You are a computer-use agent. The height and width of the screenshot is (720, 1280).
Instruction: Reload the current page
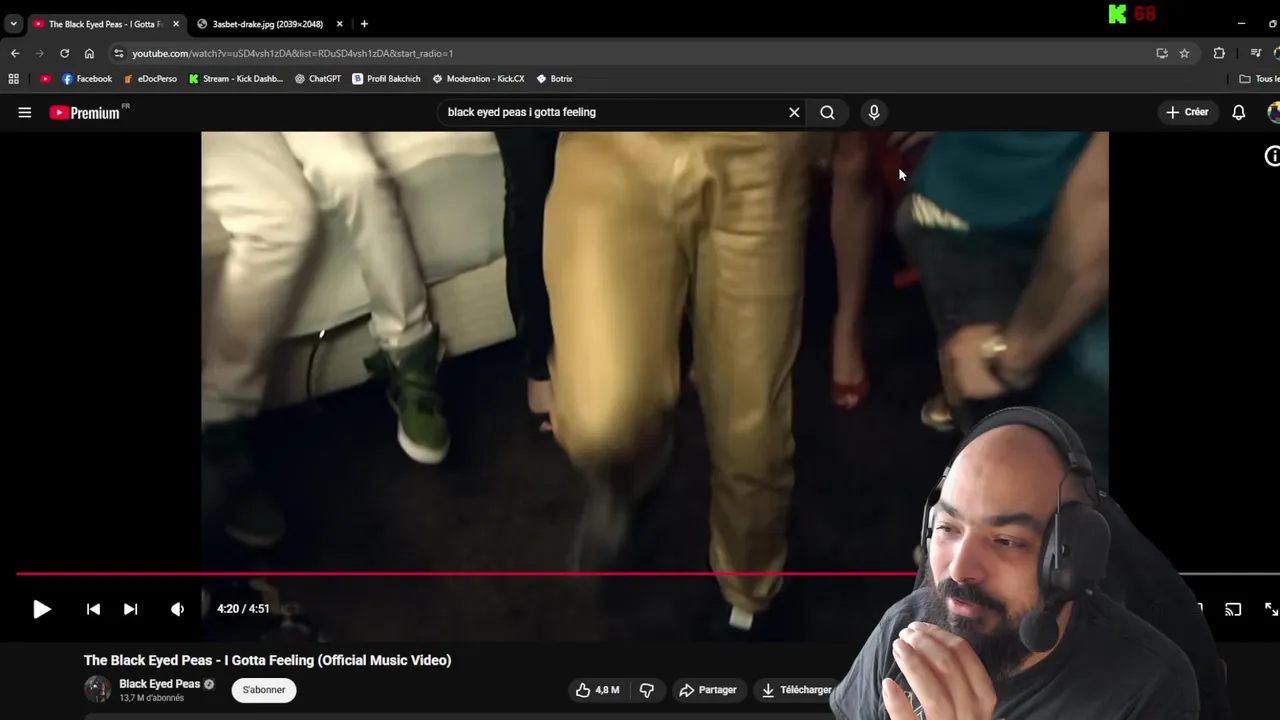coord(64,53)
